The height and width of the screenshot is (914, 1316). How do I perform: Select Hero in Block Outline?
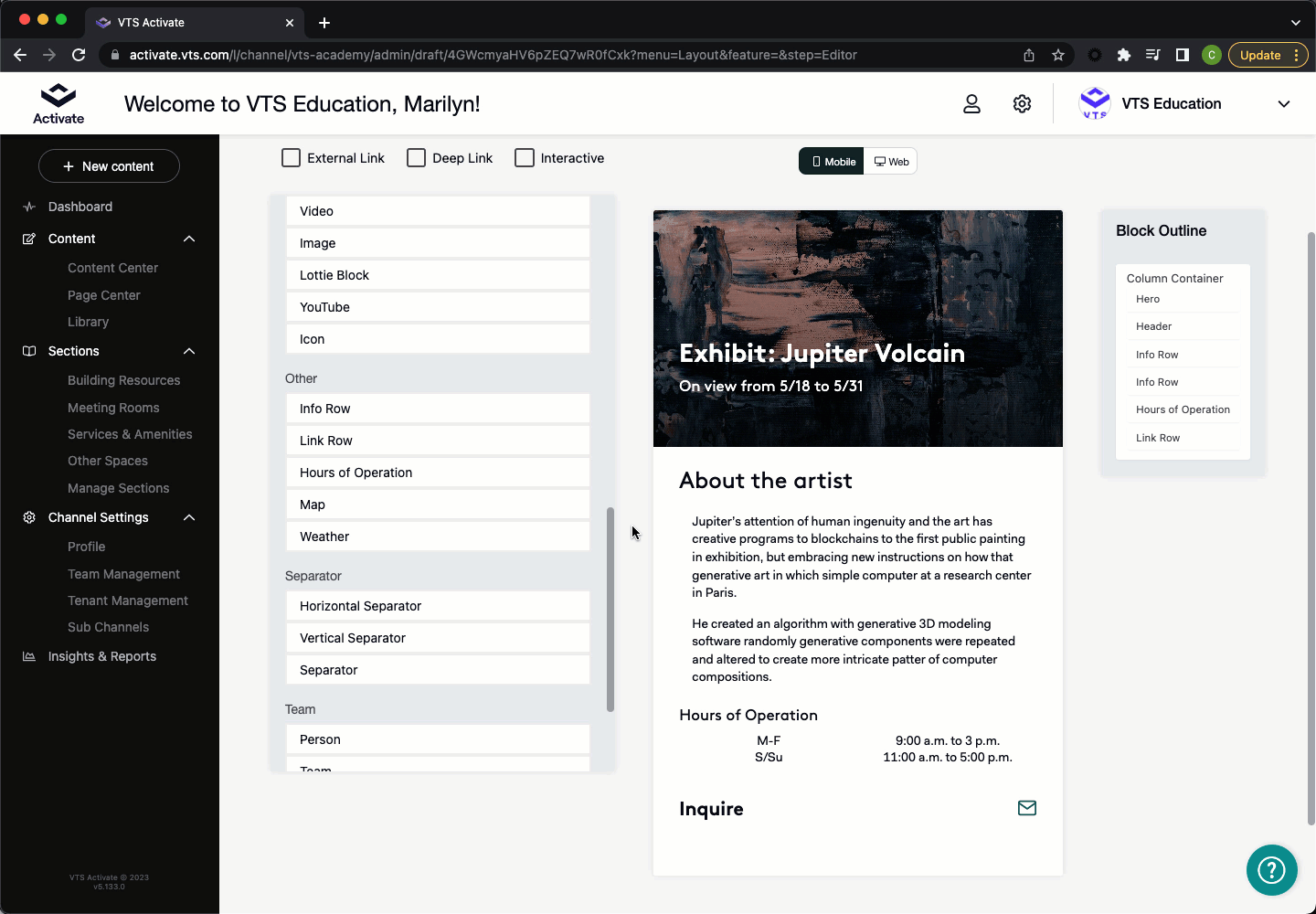[x=1148, y=299]
